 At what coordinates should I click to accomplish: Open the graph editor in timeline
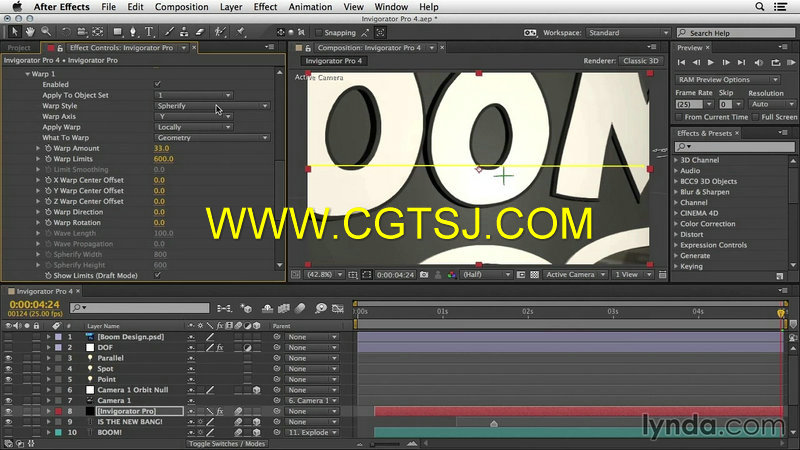point(337,308)
